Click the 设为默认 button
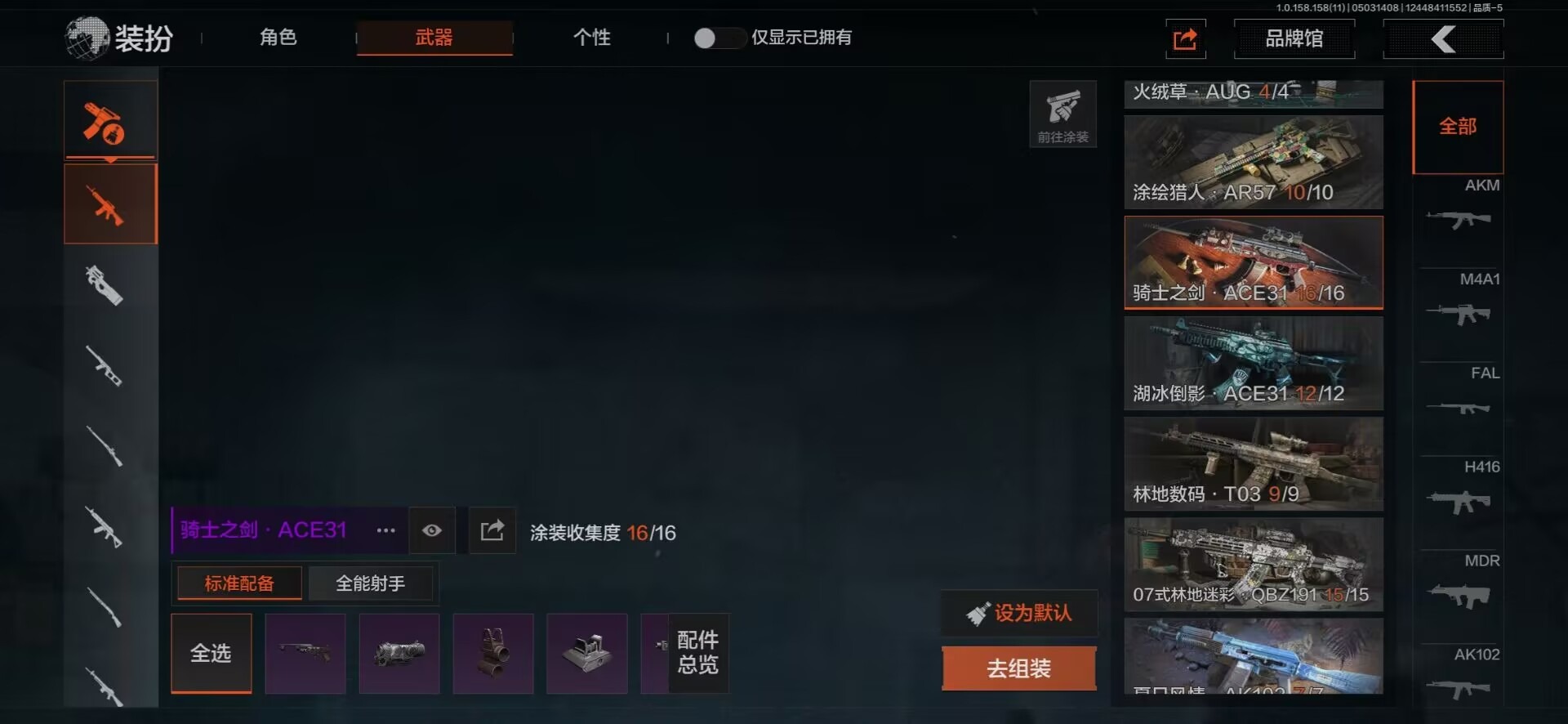1568x724 pixels. click(1019, 613)
